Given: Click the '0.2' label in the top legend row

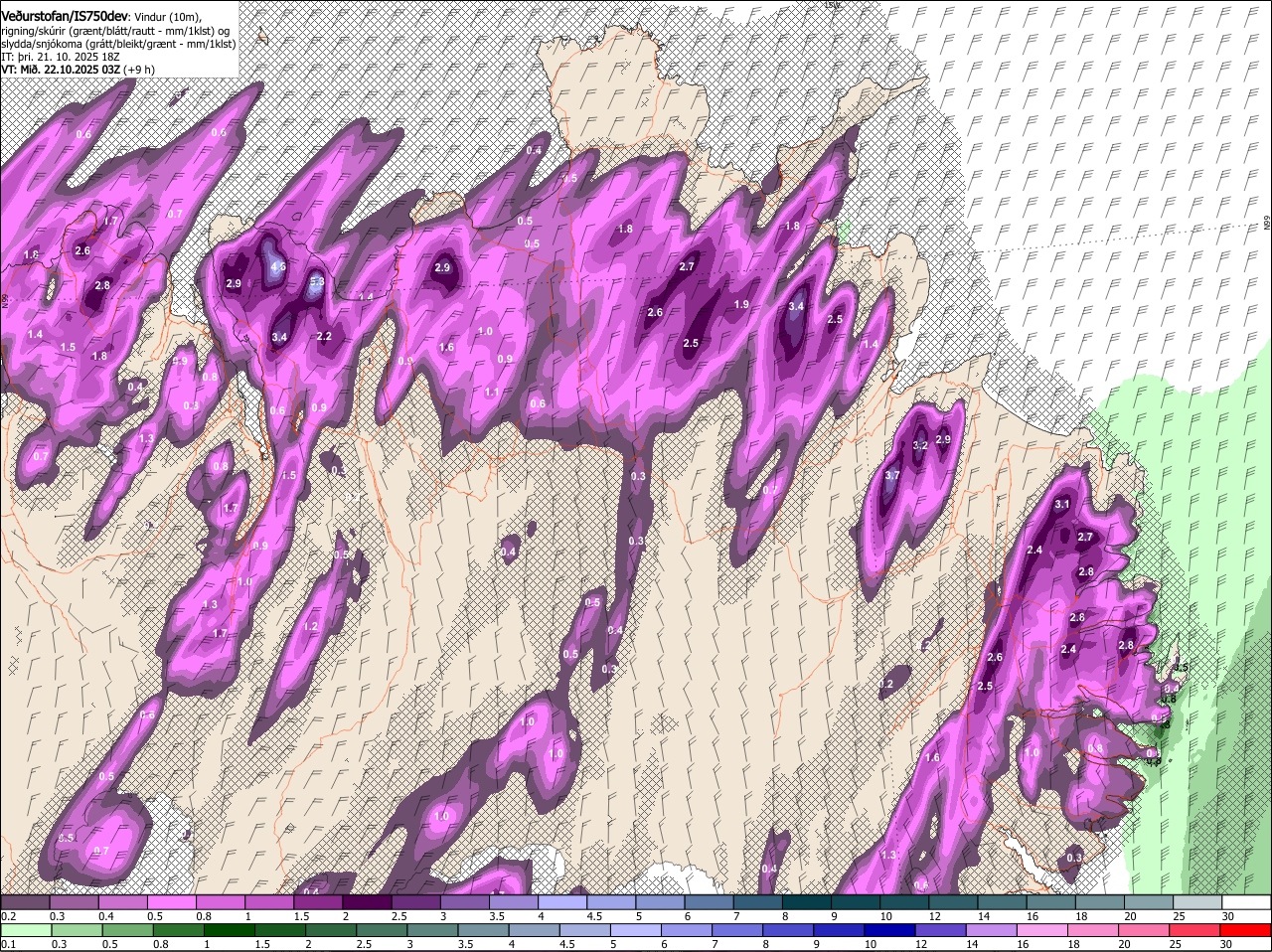Looking at the screenshot, I should [8, 916].
